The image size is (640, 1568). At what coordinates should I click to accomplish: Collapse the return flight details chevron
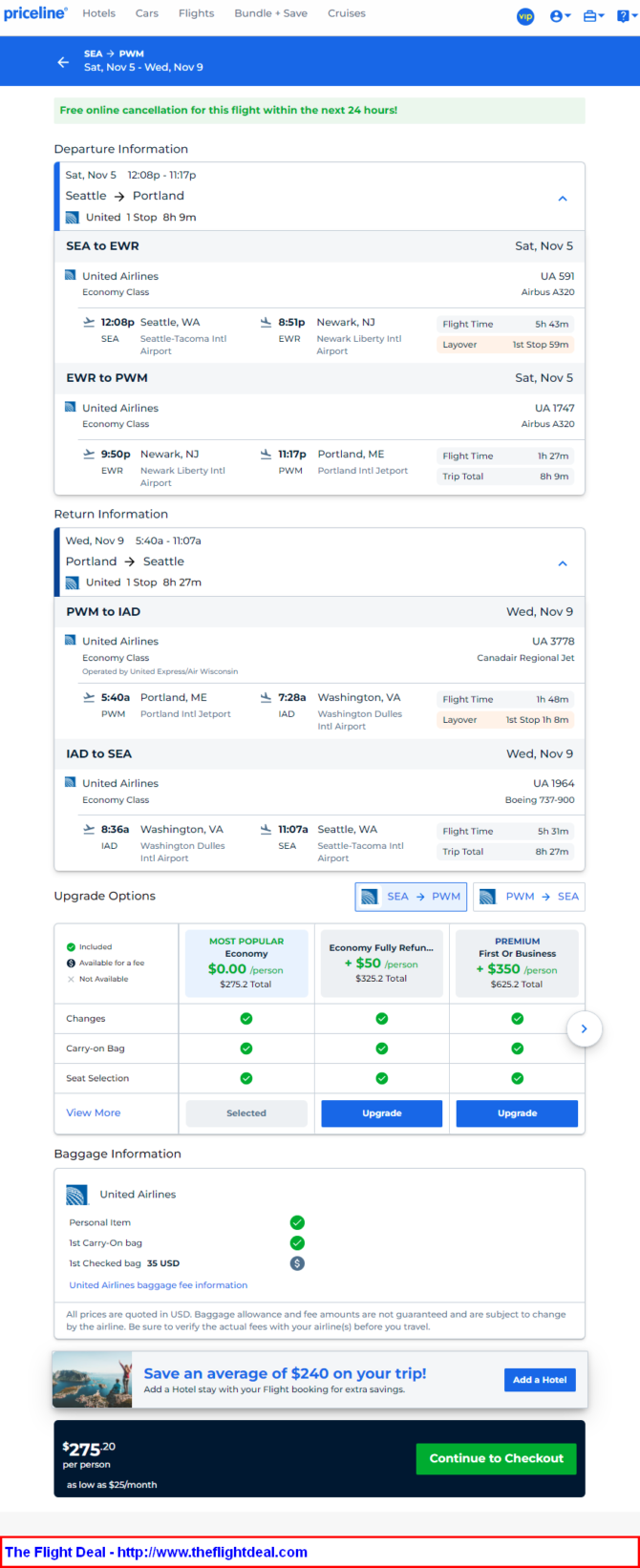tap(563, 563)
